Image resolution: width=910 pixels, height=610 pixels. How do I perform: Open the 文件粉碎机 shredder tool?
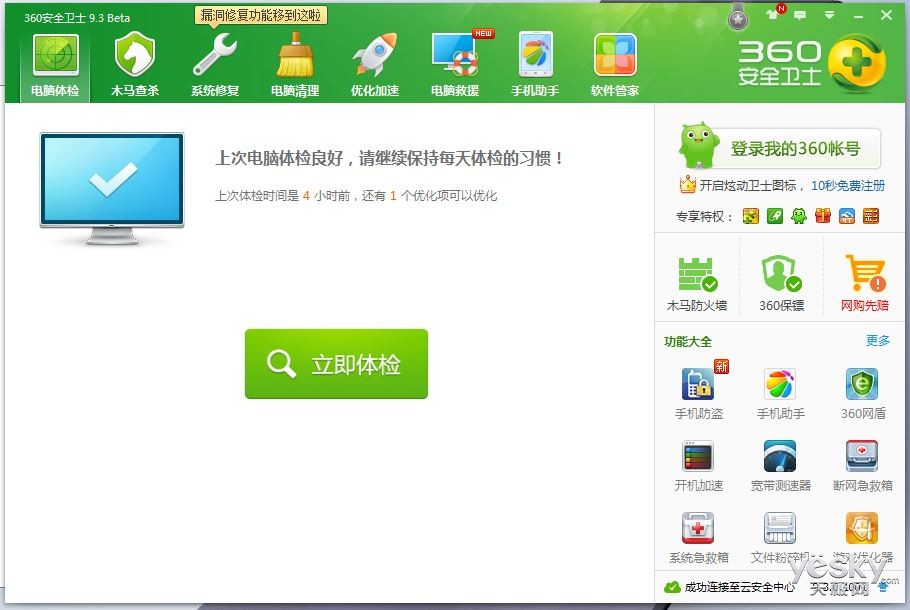coord(781,537)
